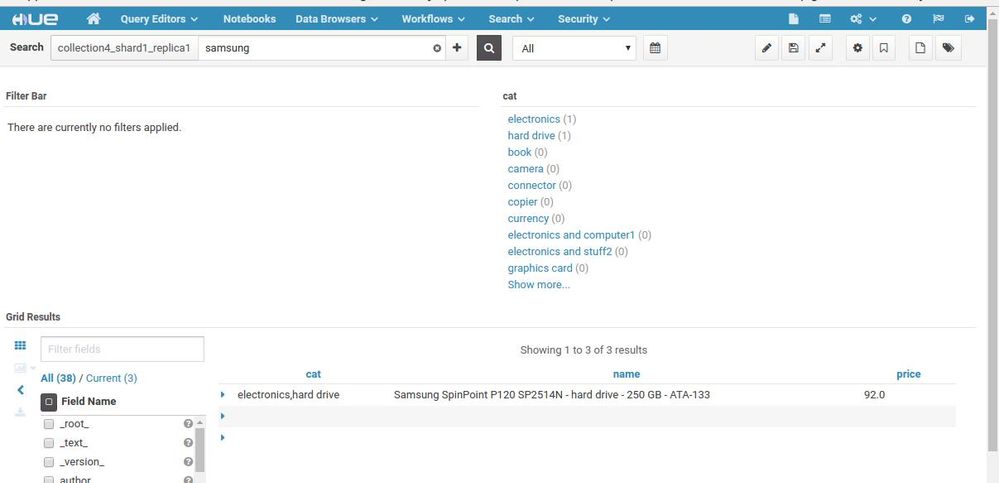Open the Notebooks menu item

point(249,19)
